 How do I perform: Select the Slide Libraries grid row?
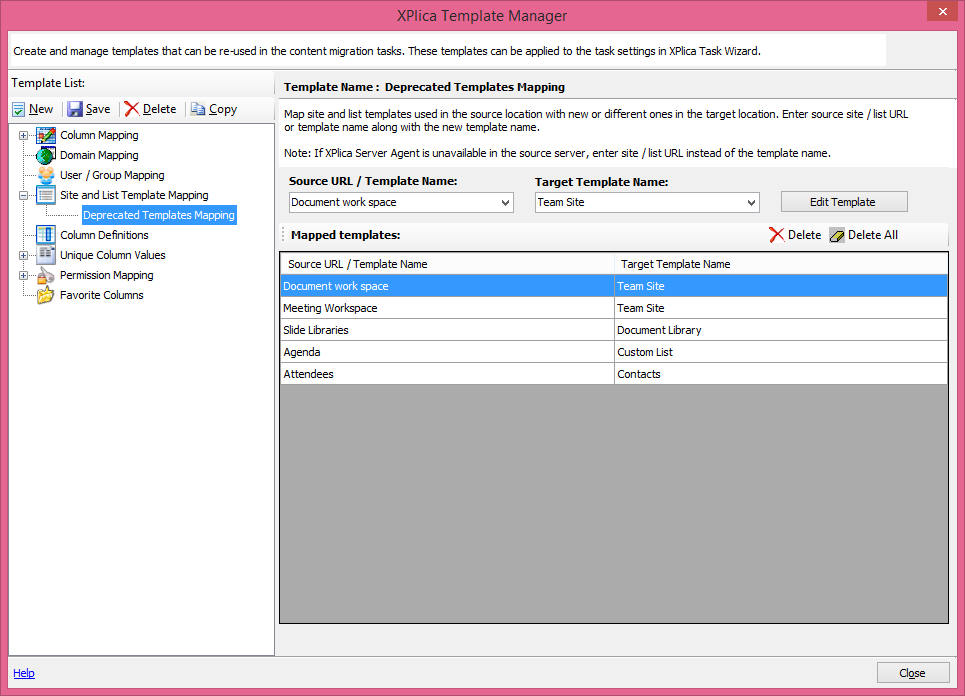click(614, 330)
